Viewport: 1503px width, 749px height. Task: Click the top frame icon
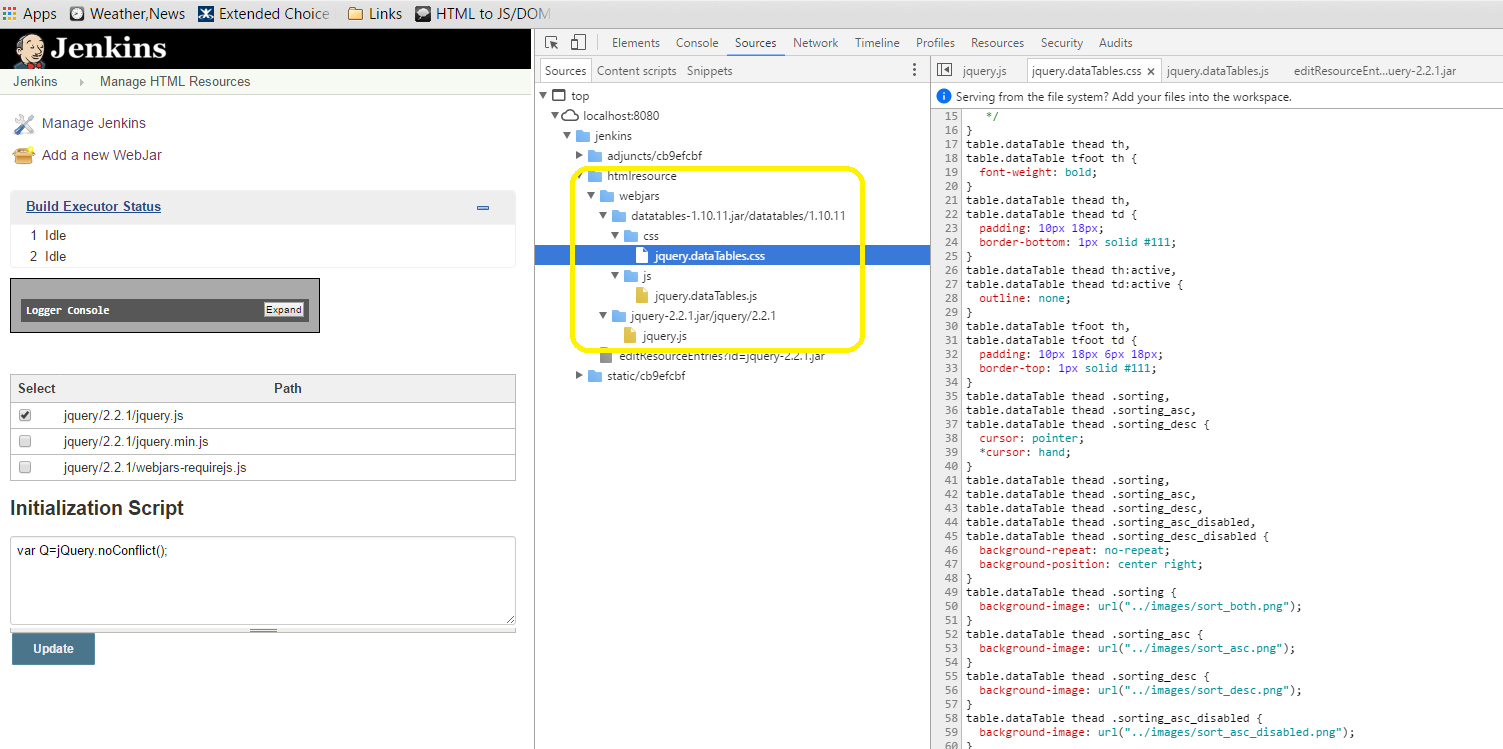[x=559, y=96]
